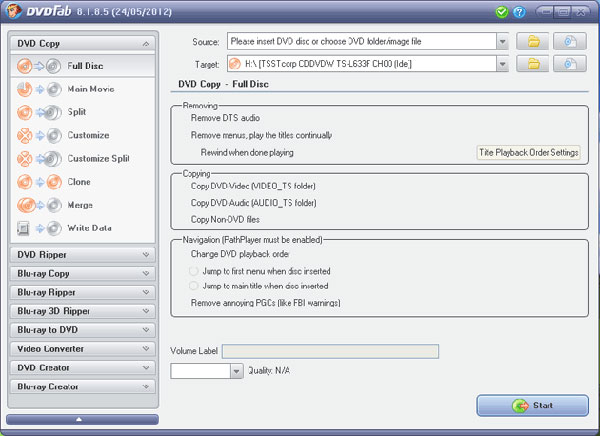Click the green checkmark status icon
This screenshot has width=600, height=436.
[x=502, y=12]
